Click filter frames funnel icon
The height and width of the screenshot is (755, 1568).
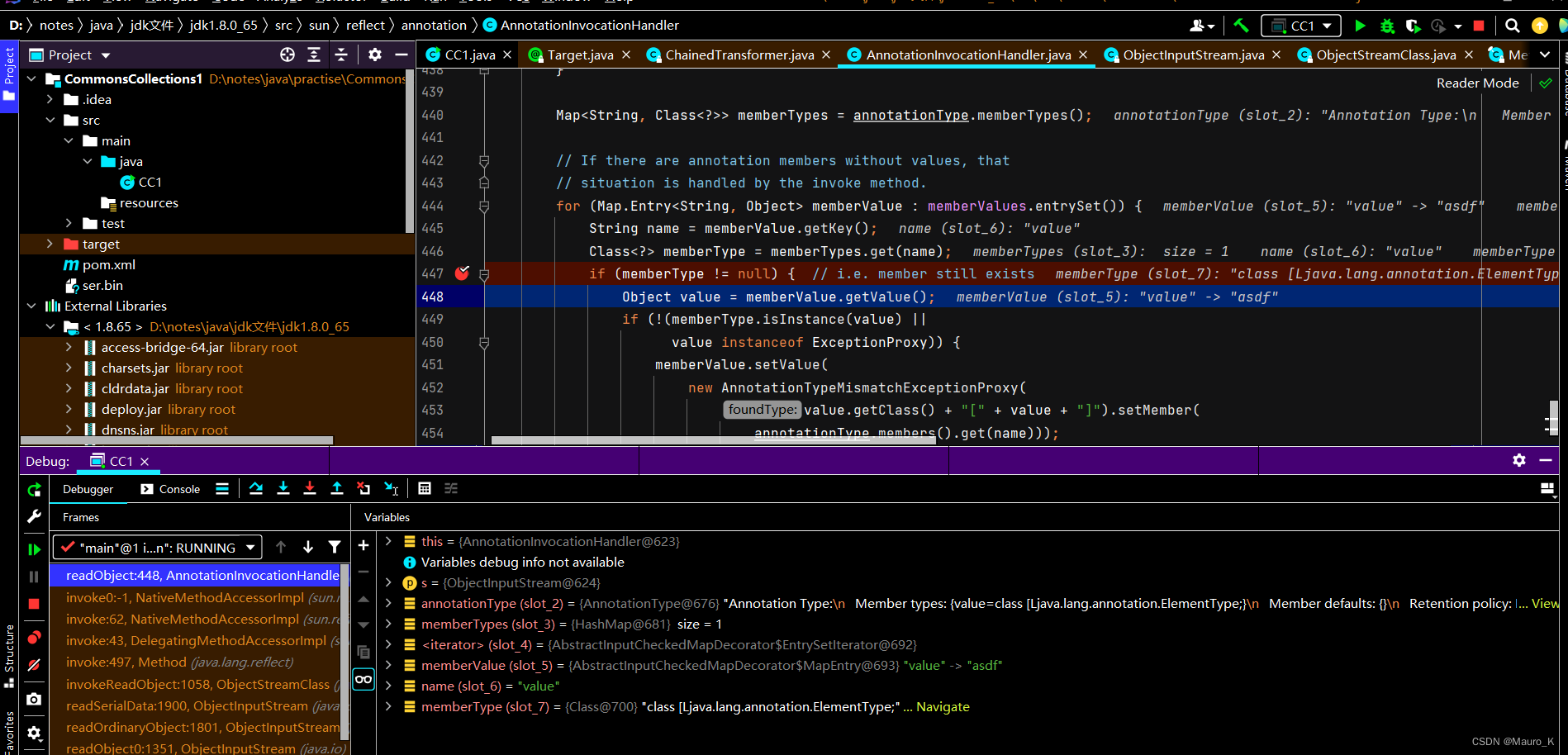[335, 547]
